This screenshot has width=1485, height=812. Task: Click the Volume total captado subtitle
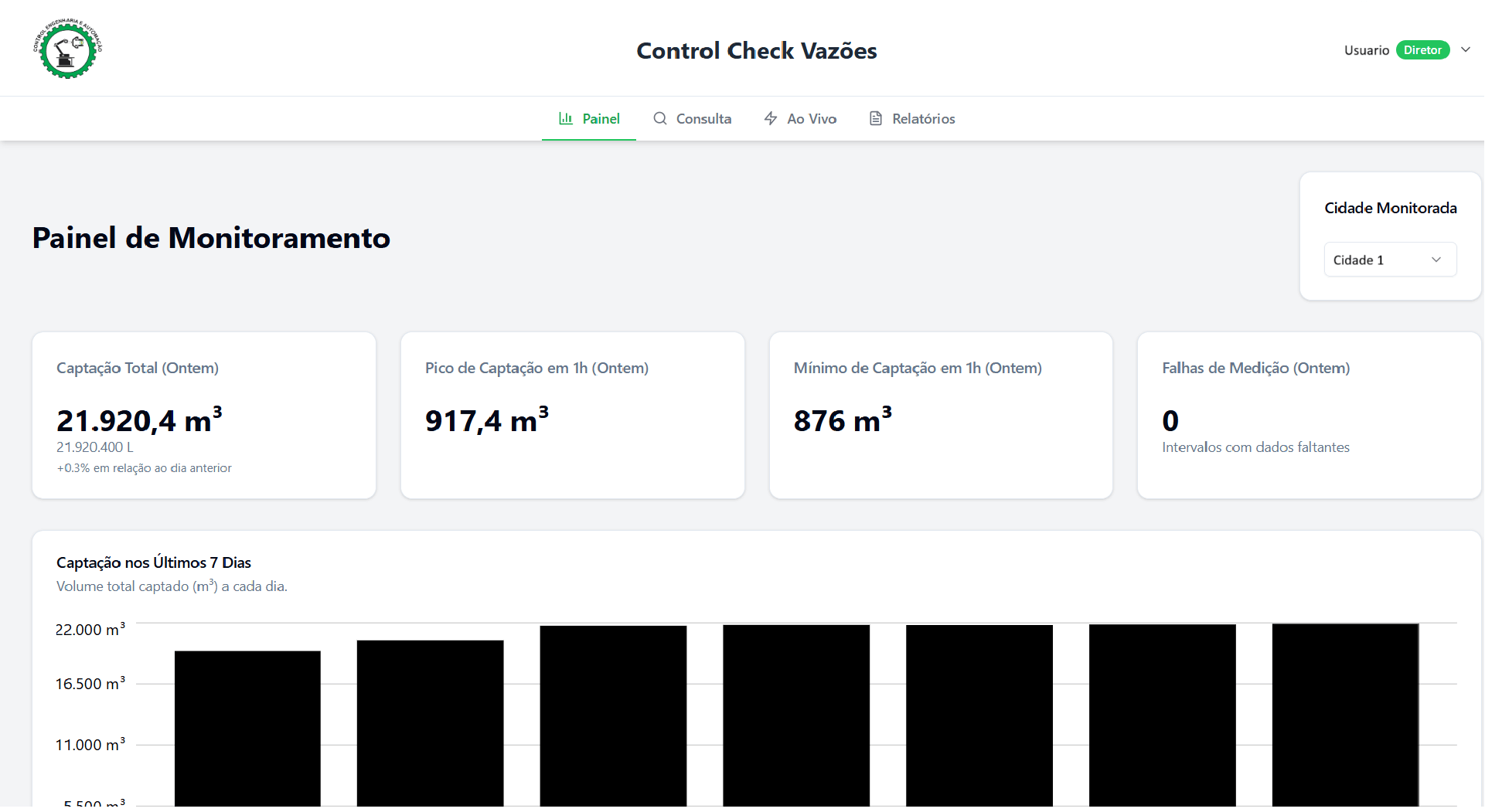pos(172,586)
